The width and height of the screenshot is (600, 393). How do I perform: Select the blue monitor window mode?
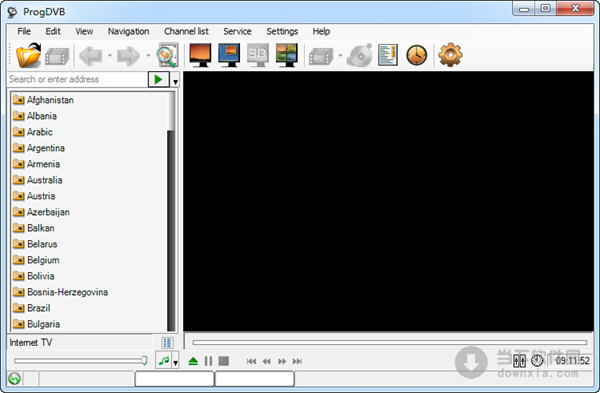(x=229, y=55)
